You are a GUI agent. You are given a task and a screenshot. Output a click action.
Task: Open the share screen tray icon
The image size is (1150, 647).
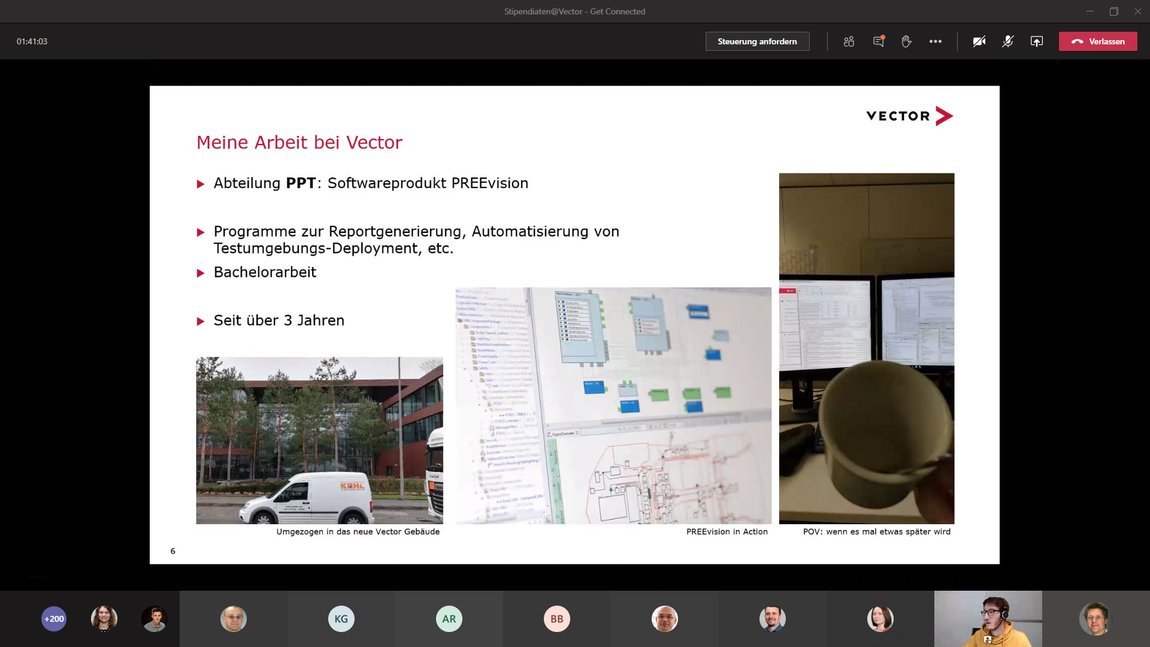1036,42
